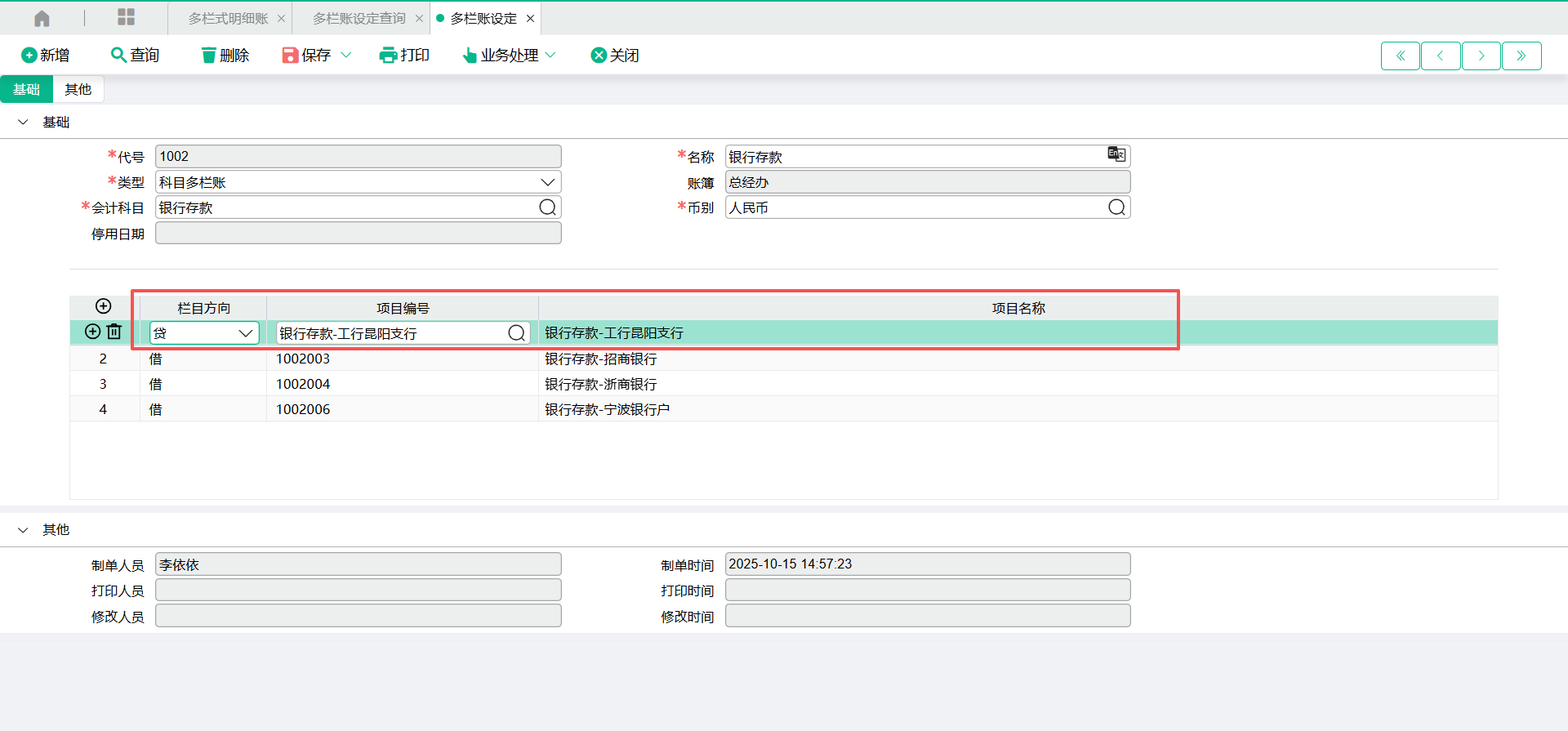1568x731 pixels.
Task: Switch to 多栏式明细账 tab
Action: (x=228, y=18)
